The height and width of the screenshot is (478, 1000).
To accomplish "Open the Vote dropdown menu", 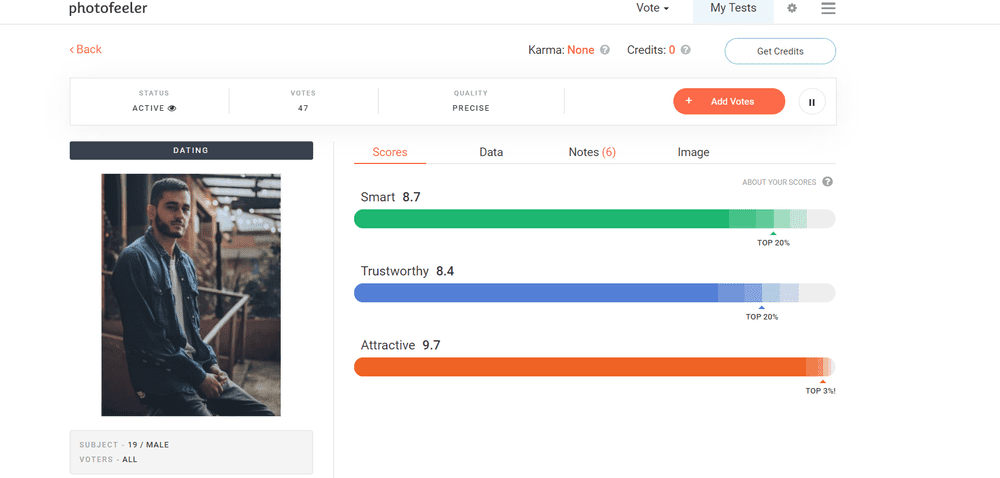I will tap(652, 8).
